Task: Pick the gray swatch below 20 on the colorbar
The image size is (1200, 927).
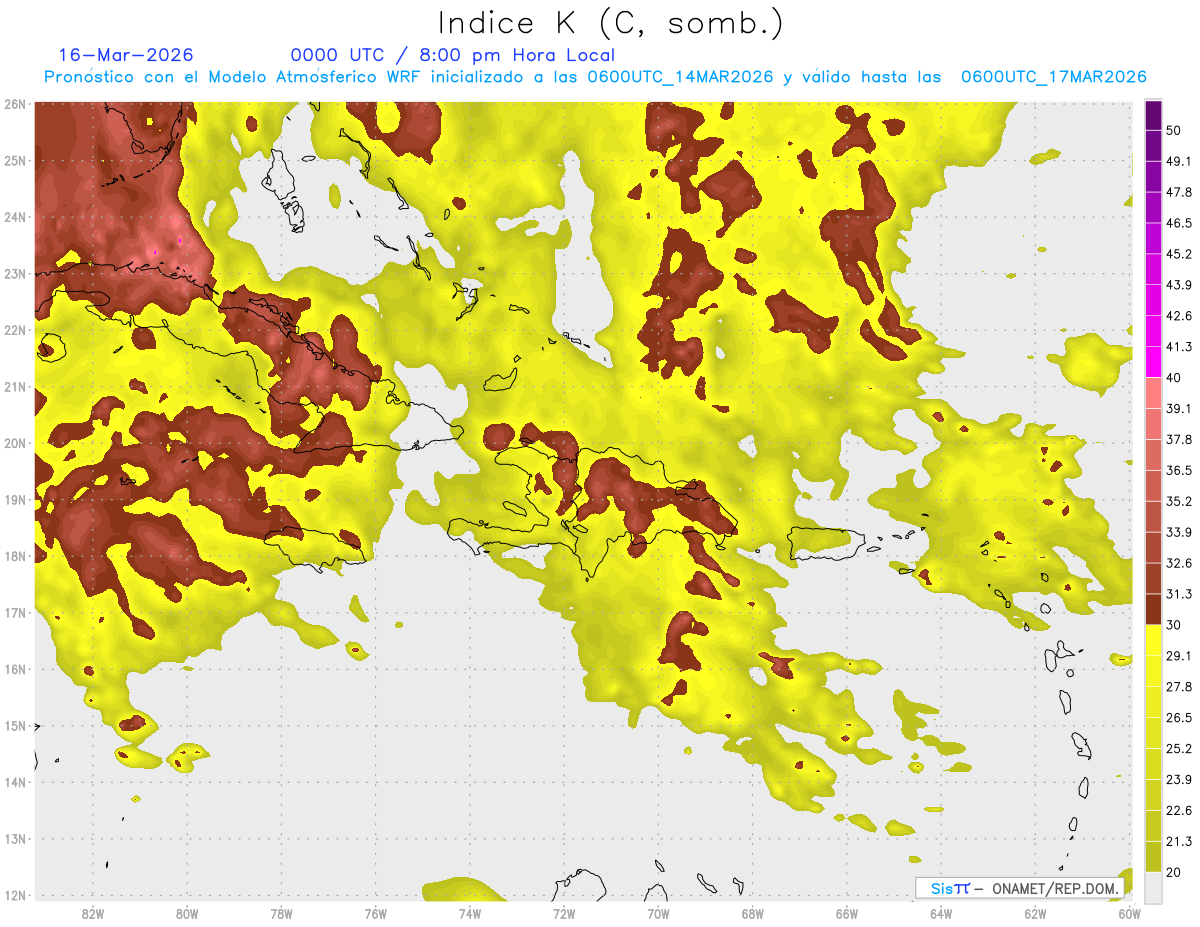Action: point(1153,887)
